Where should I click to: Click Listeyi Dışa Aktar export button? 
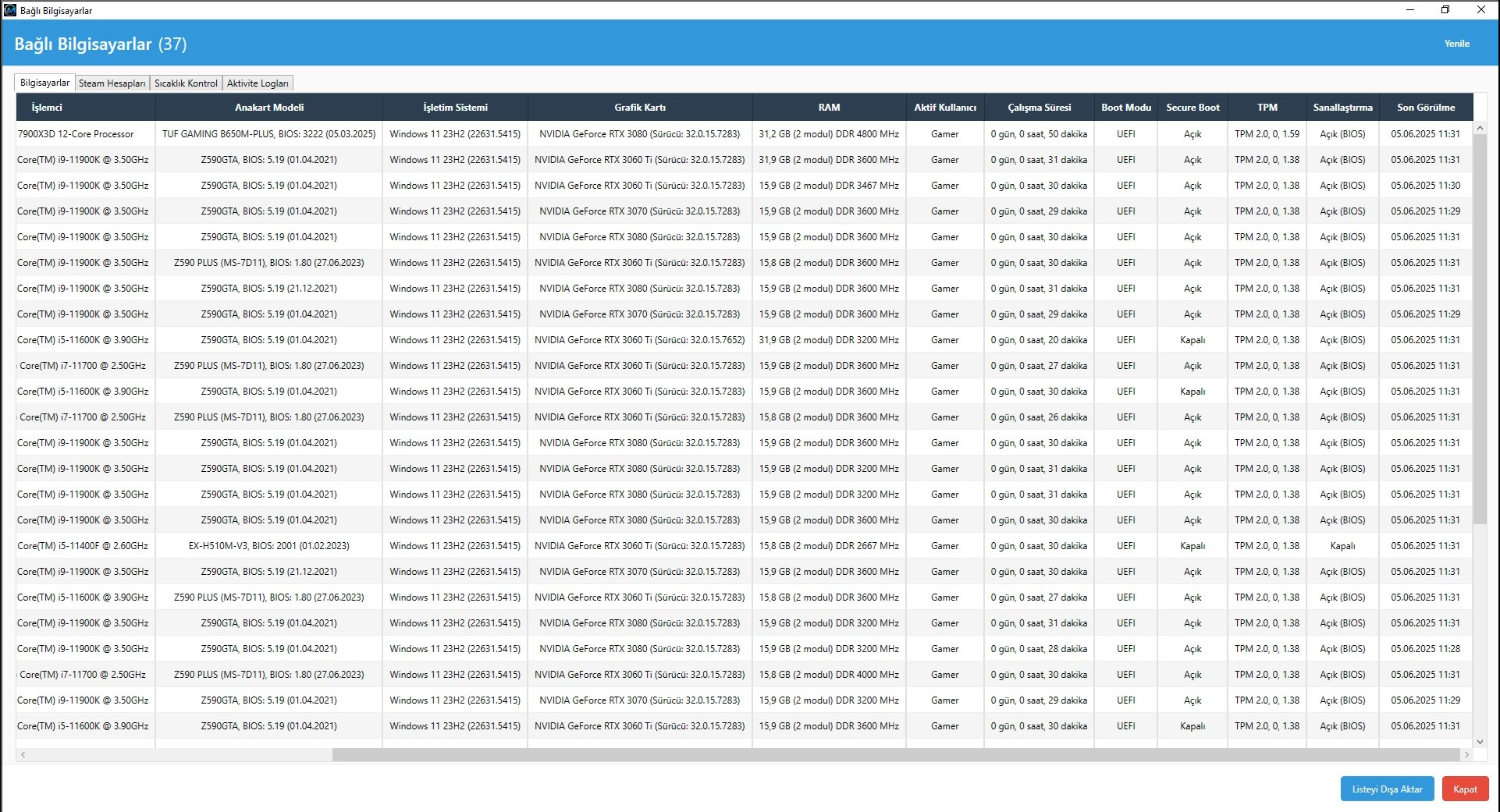click(x=1387, y=789)
